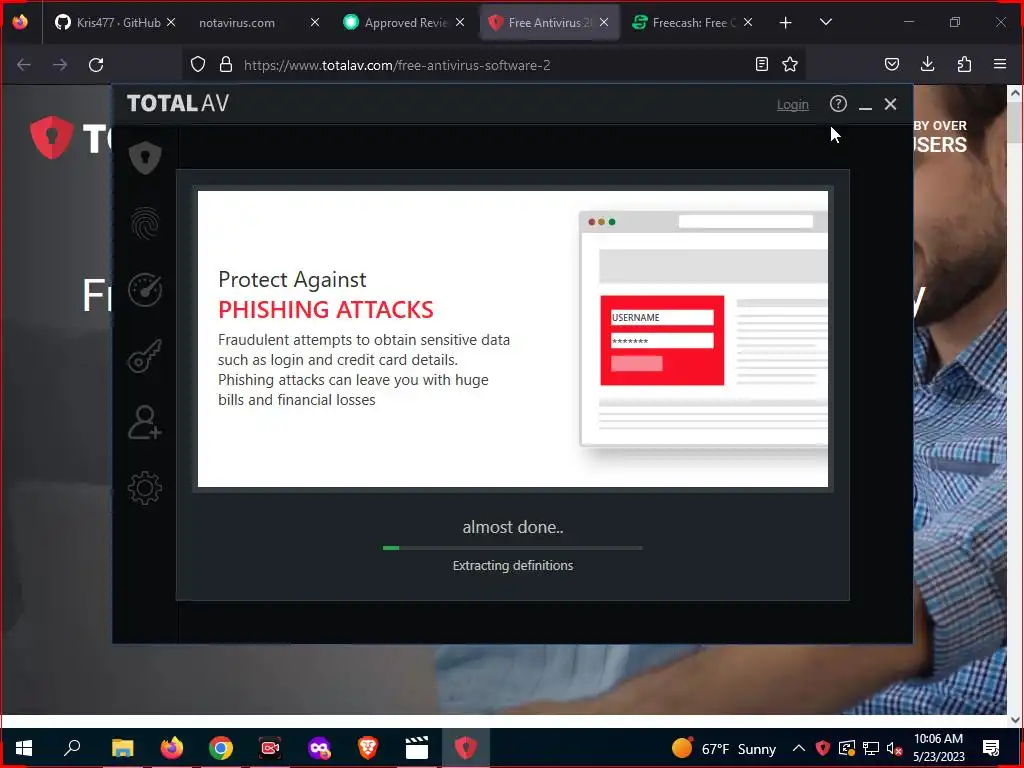The width and height of the screenshot is (1024, 768).
Task: Switch to the Approved Review tab
Action: [x=405, y=23]
